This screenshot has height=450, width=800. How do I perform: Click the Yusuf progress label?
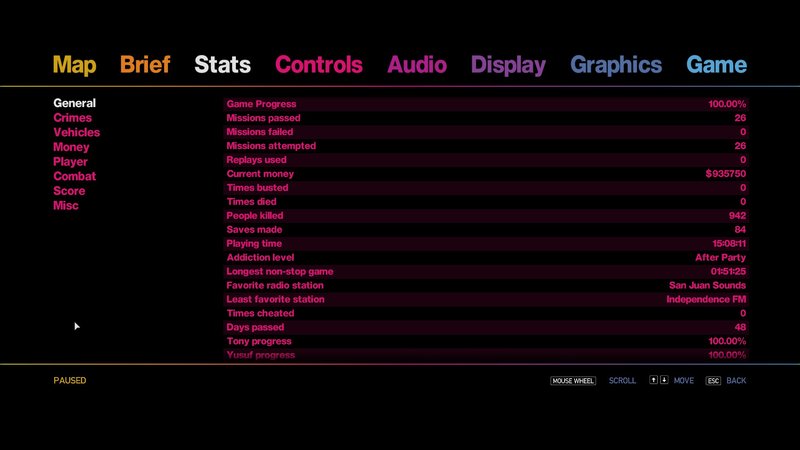[261, 355]
